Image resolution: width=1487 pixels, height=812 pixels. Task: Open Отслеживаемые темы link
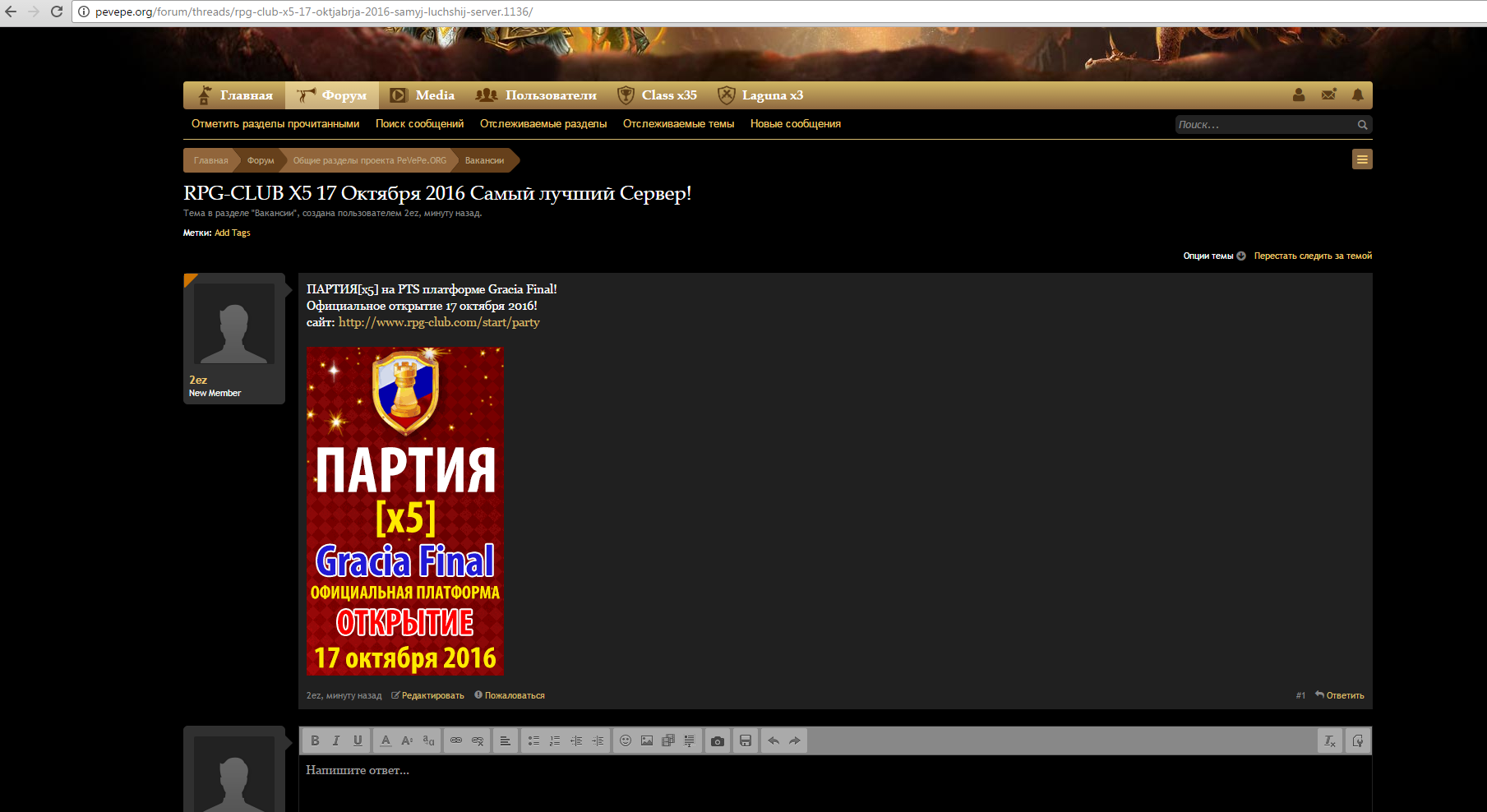(x=678, y=124)
